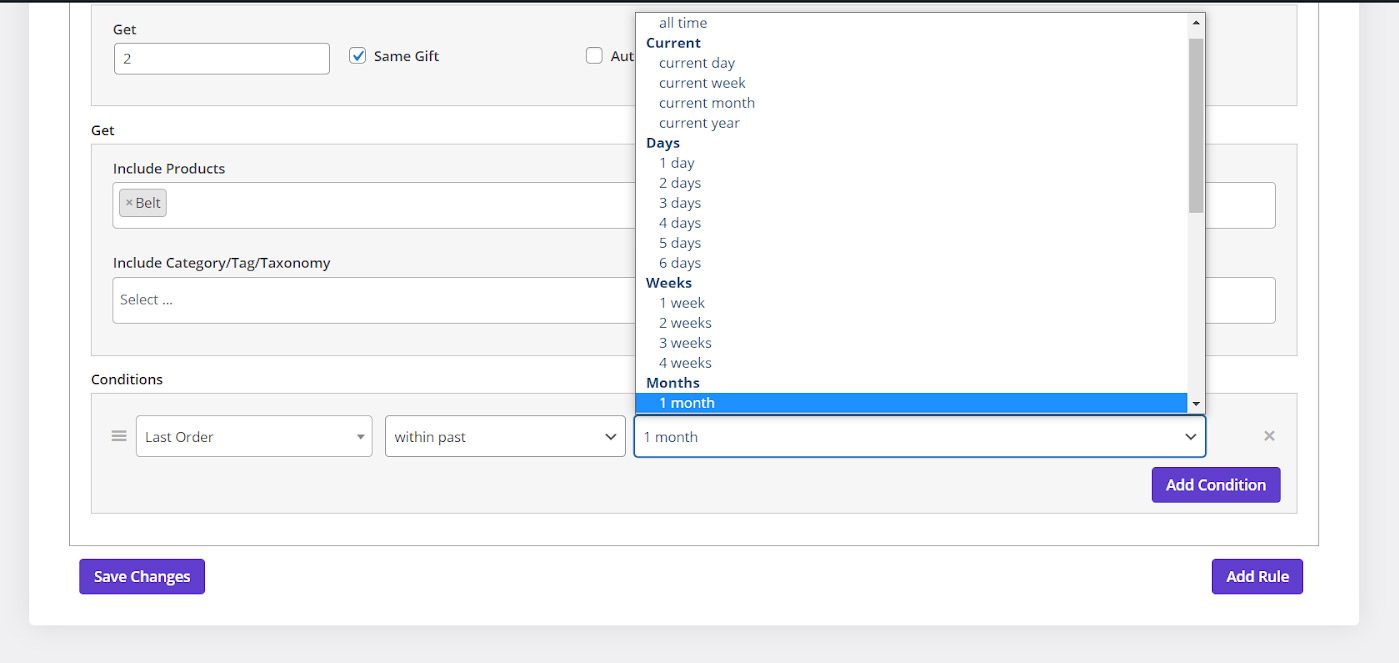Click the drag handle icon on the condition row
1399x663 pixels.
[119, 436]
